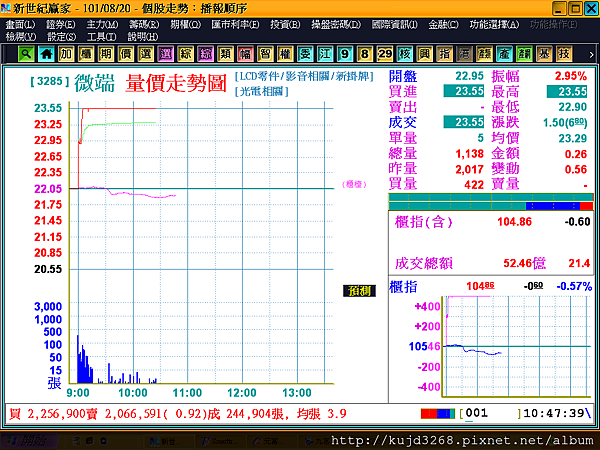This screenshot has width=600, height=450.
Task: Click the 櫃指 mini index chart
Action: coord(517,346)
